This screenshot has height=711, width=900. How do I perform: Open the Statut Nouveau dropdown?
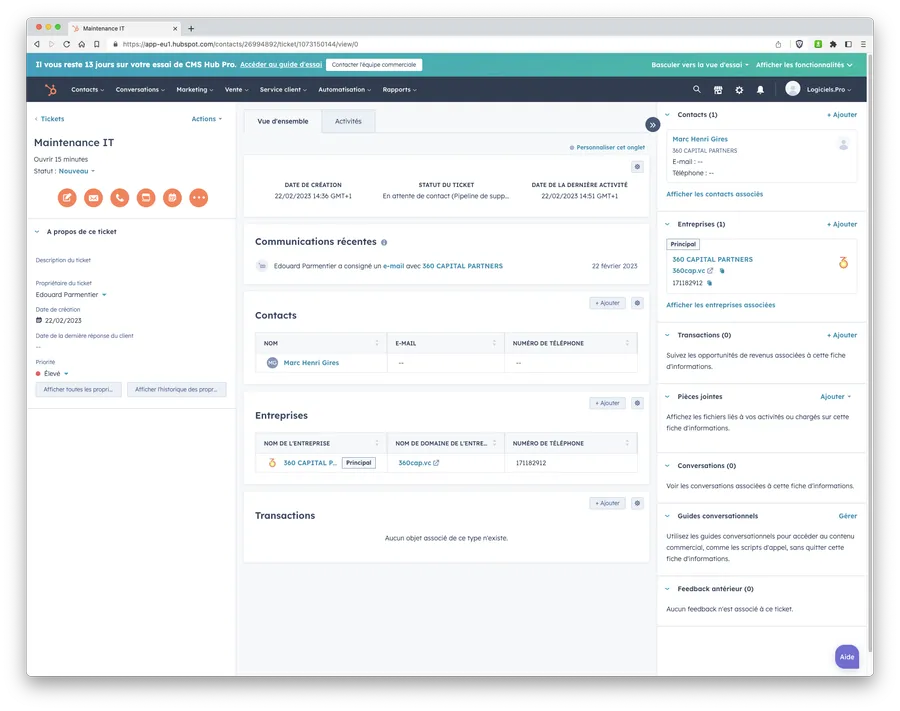77,171
